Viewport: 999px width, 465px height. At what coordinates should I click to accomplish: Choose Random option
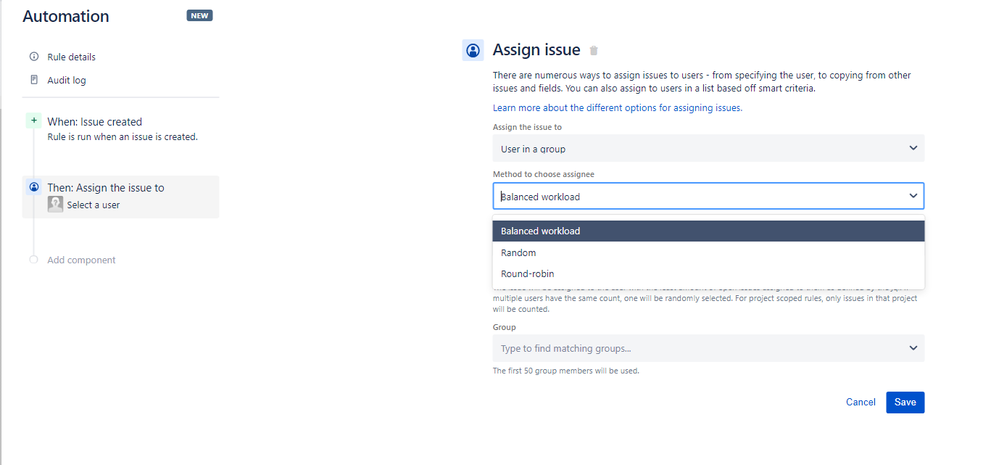[x=708, y=253]
